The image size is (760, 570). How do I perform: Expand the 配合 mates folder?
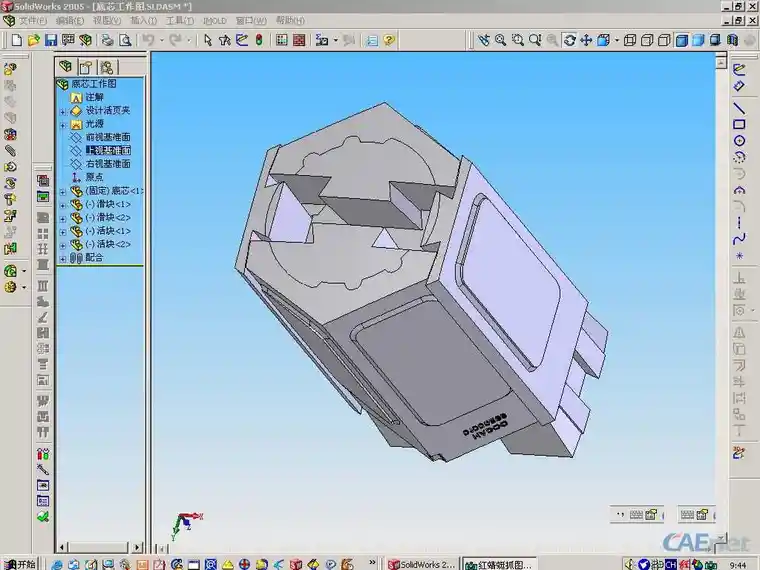(63, 259)
